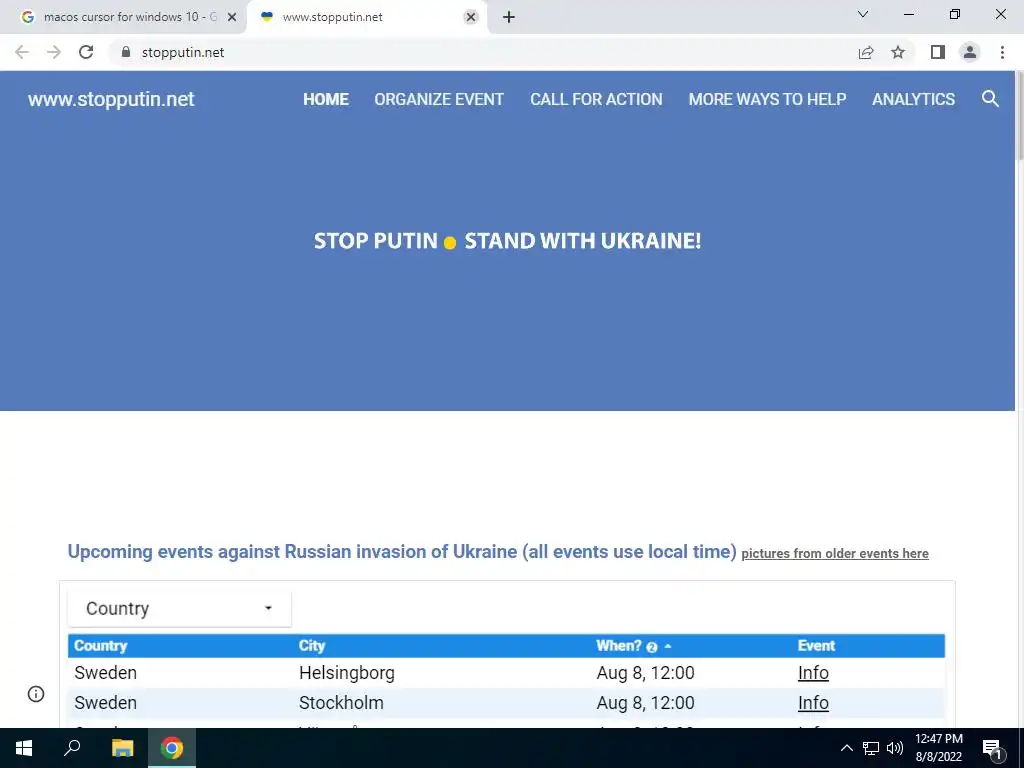Click the Upcoming events heading text
1024x768 pixels.
(x=402, y=552)
